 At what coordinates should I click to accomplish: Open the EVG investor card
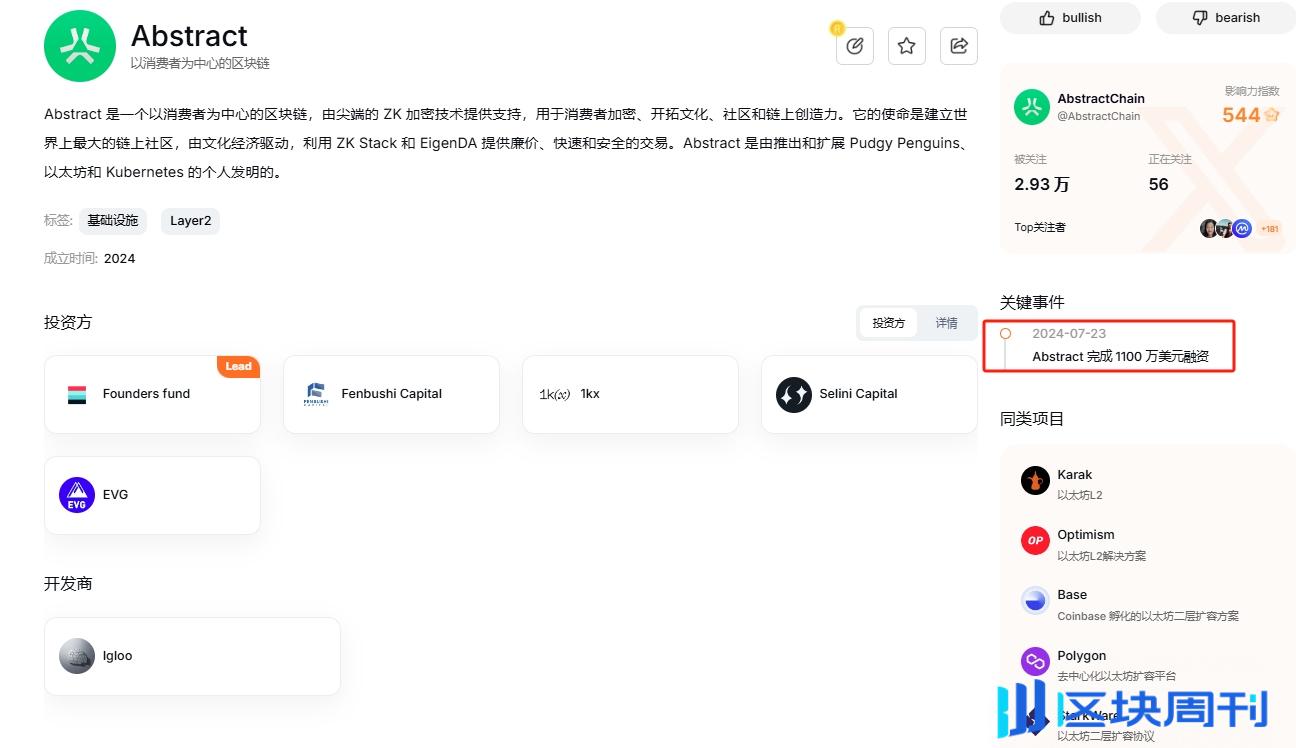[152, 495]
